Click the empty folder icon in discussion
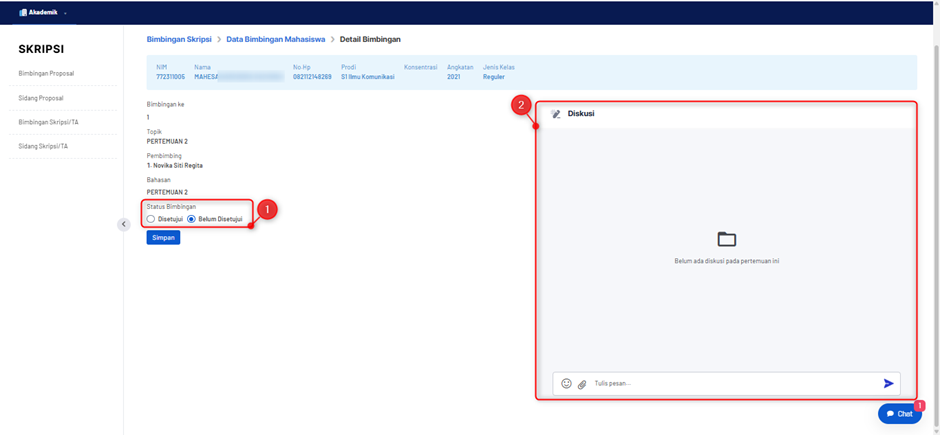This screenshot has height=435, width=940. click(727, 240)
